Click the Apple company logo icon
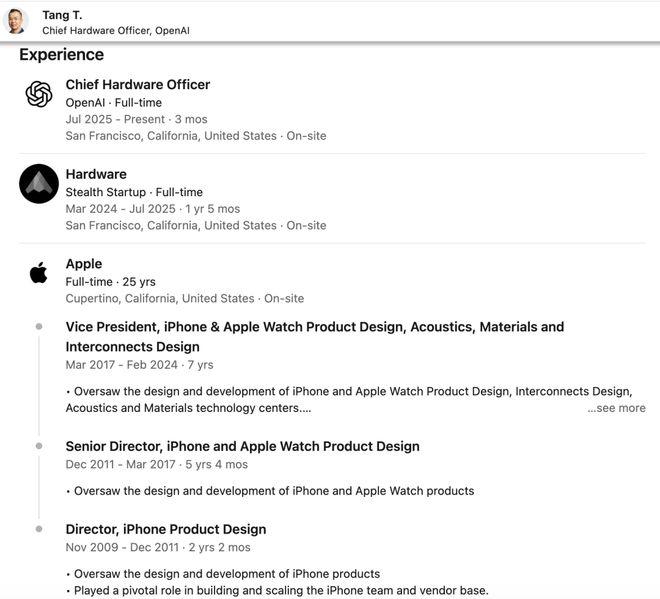This screenshot has height=599, width=660. pyautogui.click(x=39, y=272)
